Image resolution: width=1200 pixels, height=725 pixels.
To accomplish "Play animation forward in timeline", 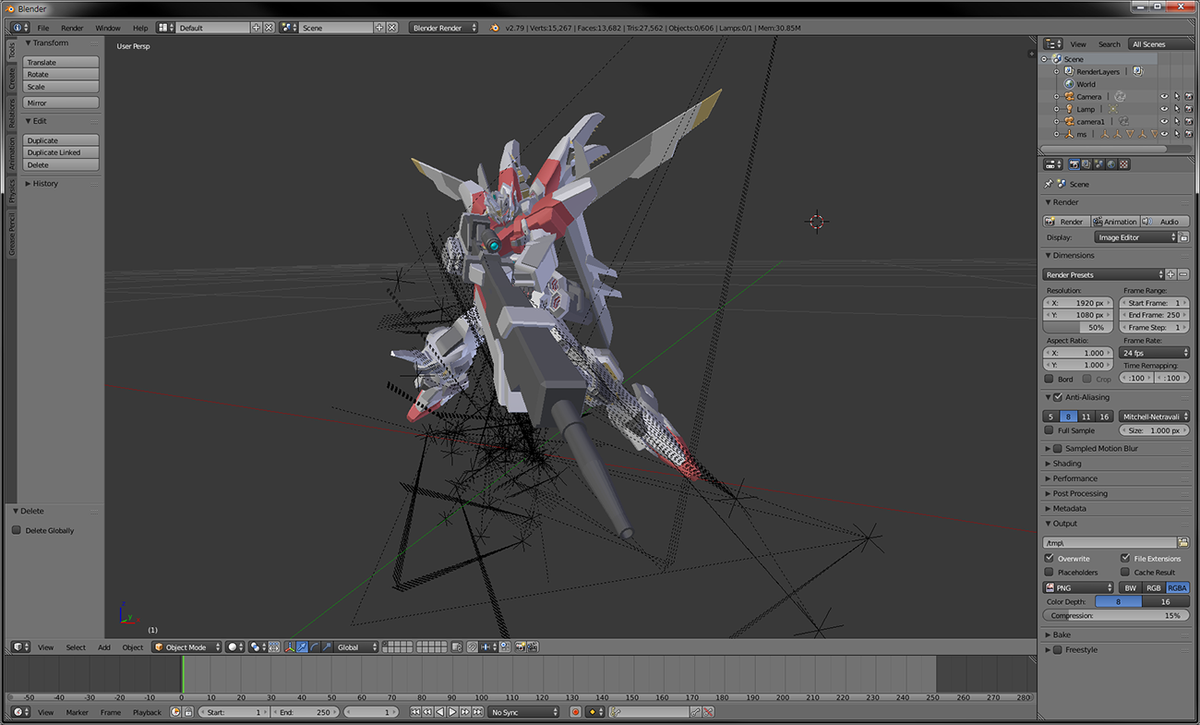I will 452,712.
